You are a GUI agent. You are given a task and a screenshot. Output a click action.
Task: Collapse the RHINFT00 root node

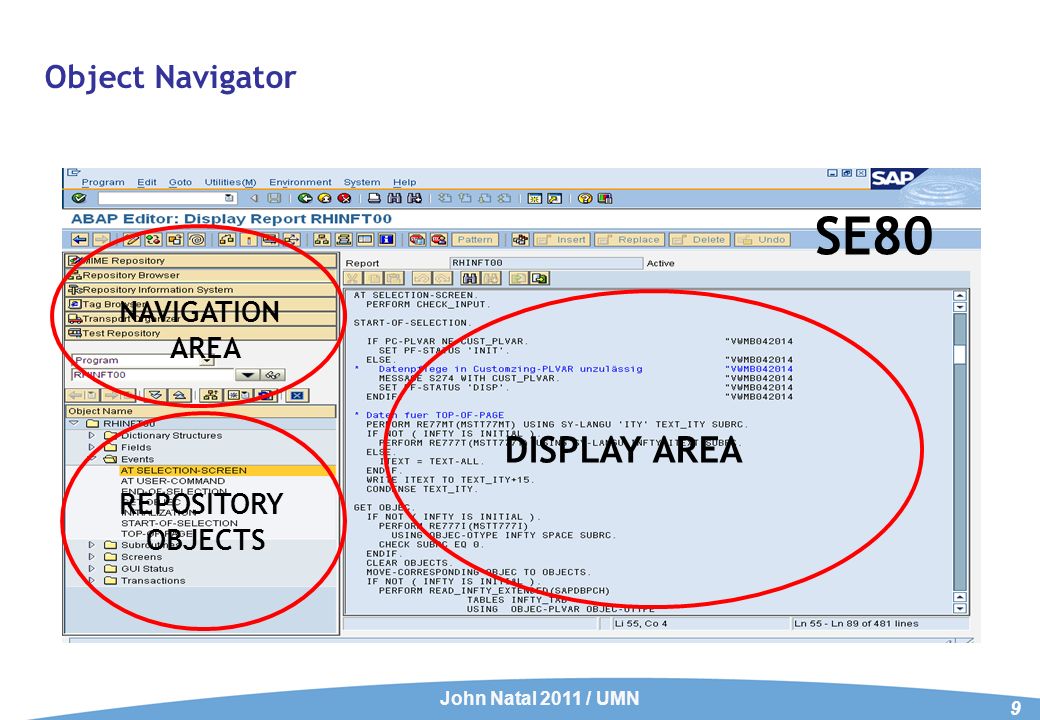(x=74, y=423)
